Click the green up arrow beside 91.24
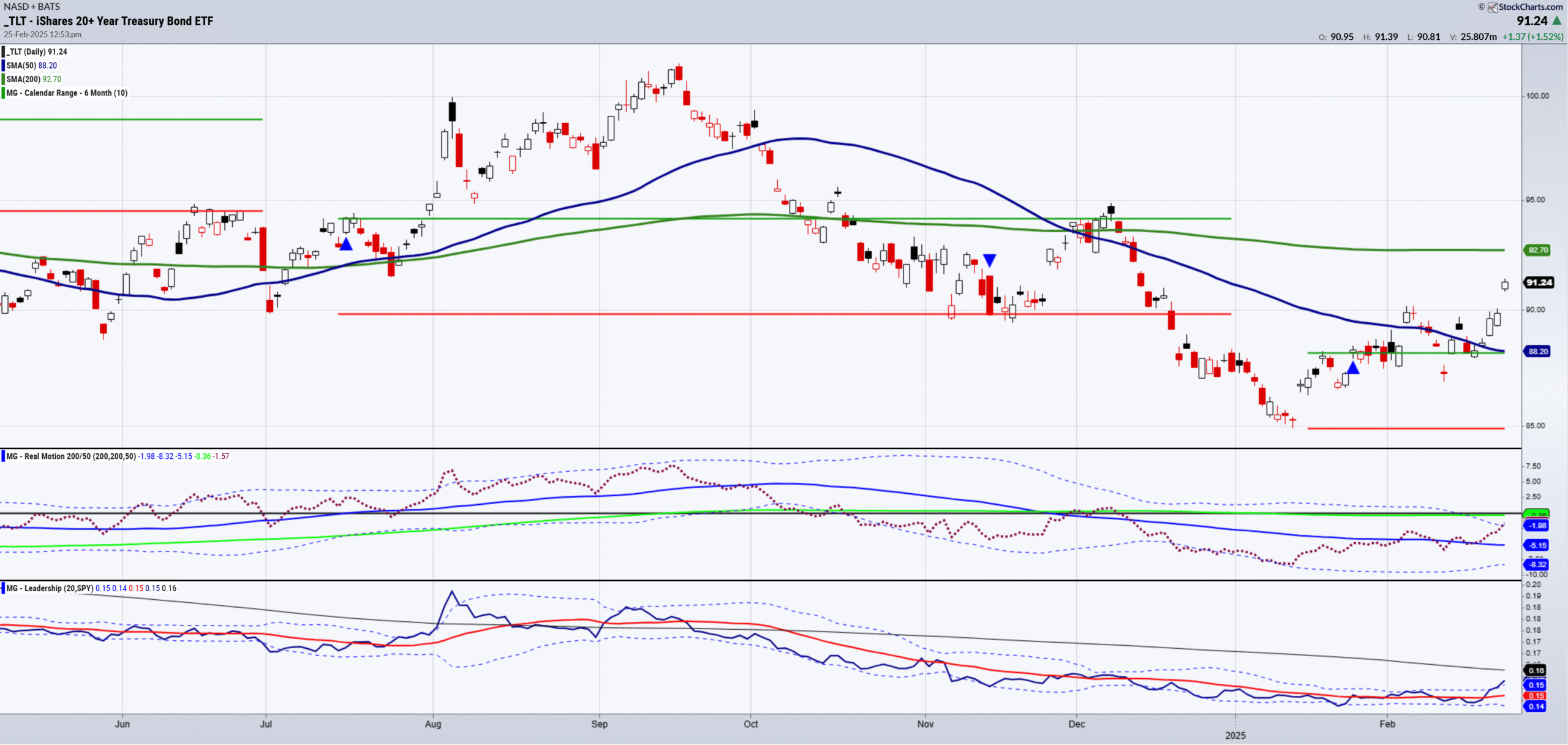This screenshot has width=1568, height=745. pos(1556,21)
